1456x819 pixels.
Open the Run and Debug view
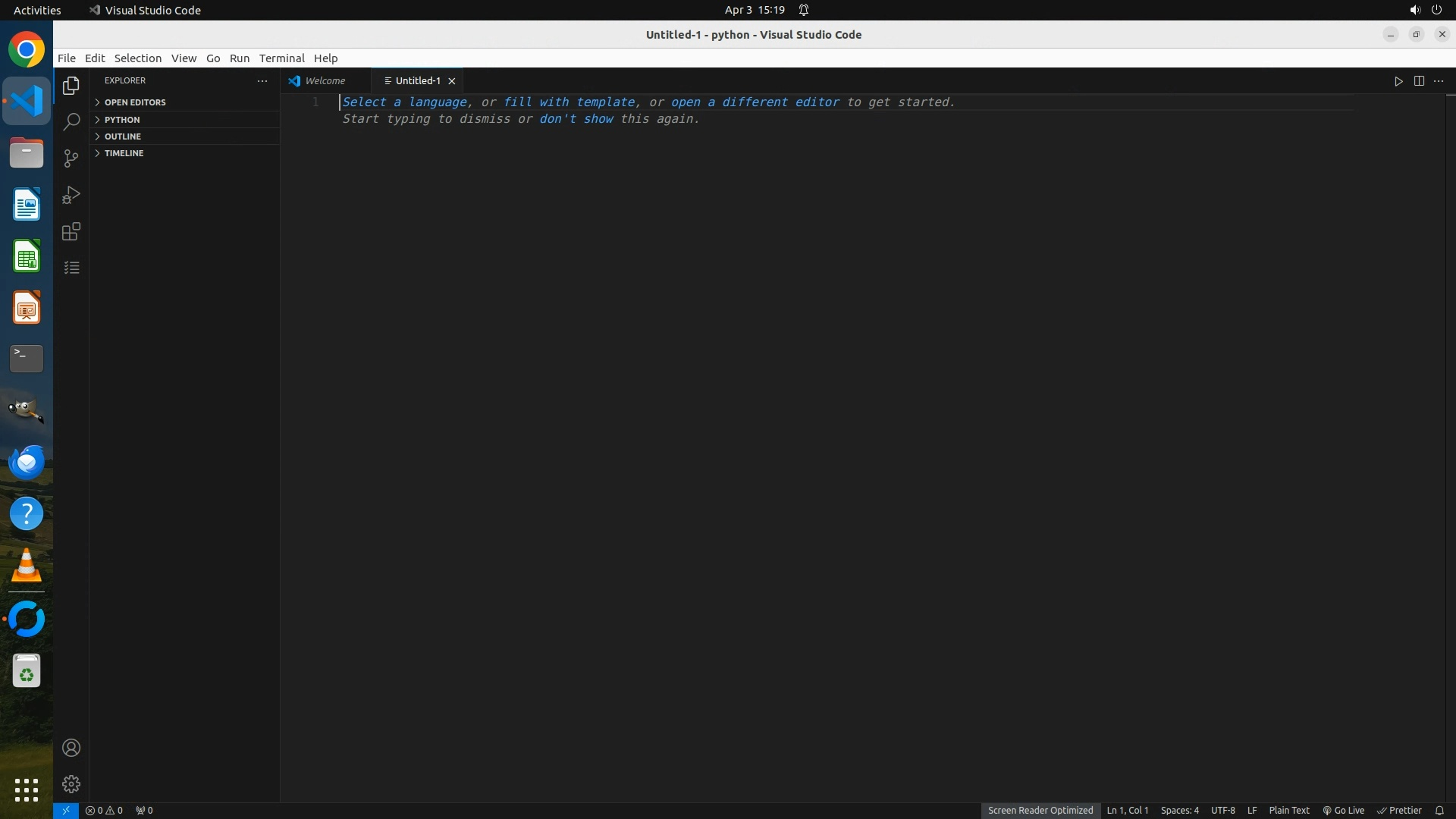(71, 195)
